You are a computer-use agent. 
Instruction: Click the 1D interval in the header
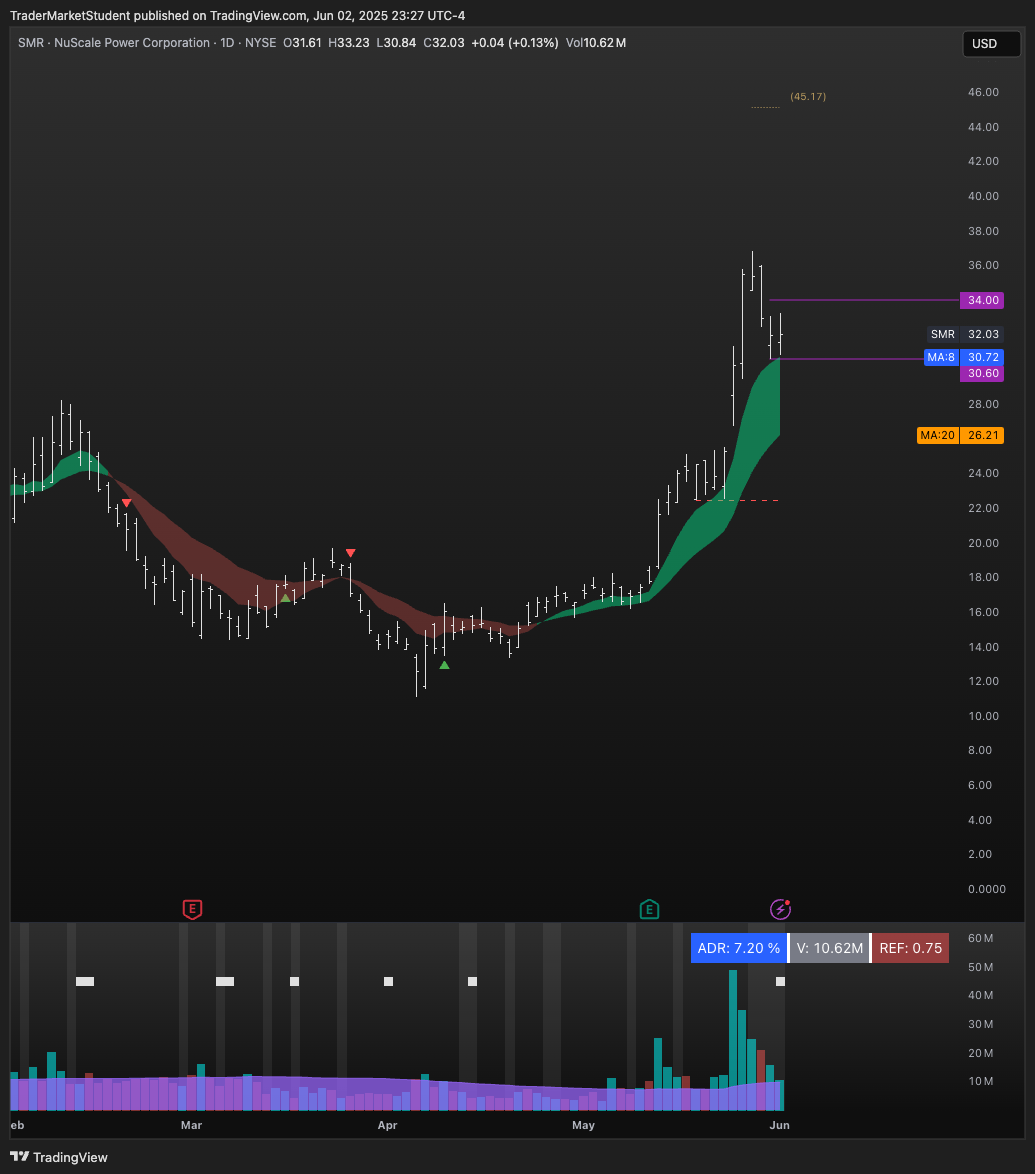click(x=228, y=43)
